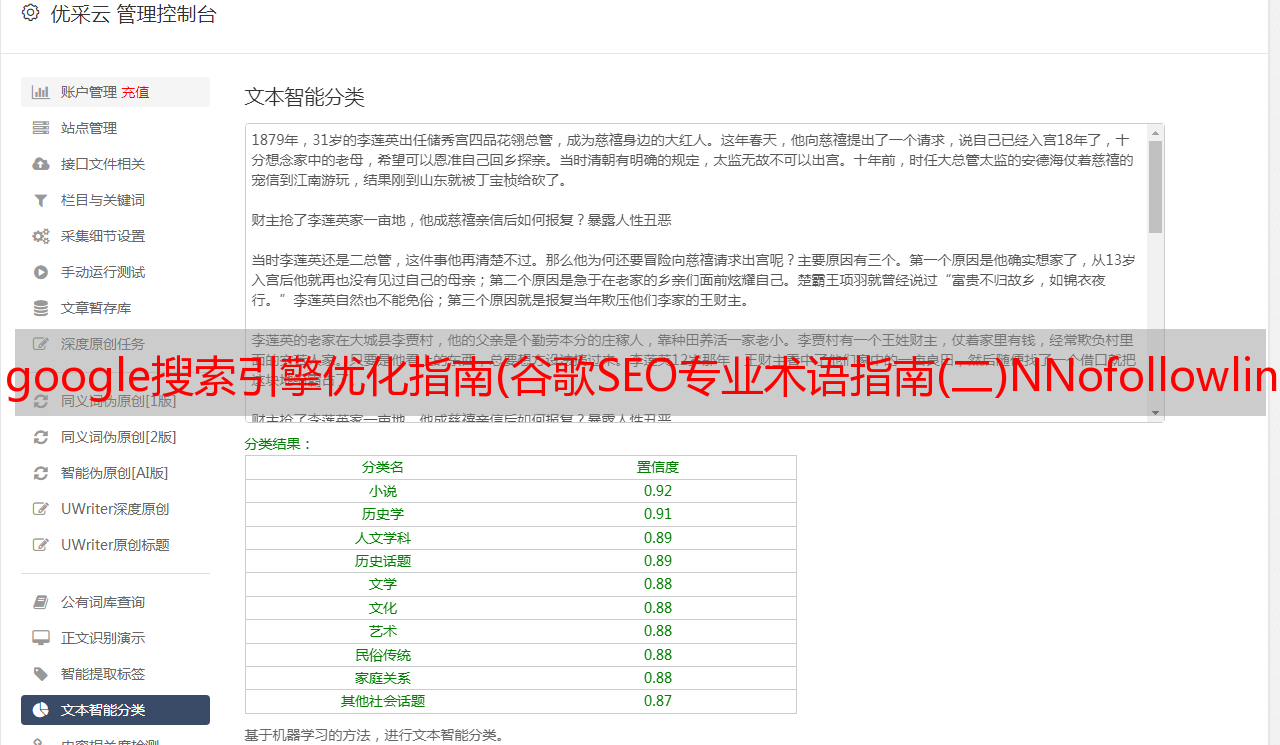Click the 深度原创任务 edit icon
This screenshot has height=745, width=1280.
[x=40, y=344]
